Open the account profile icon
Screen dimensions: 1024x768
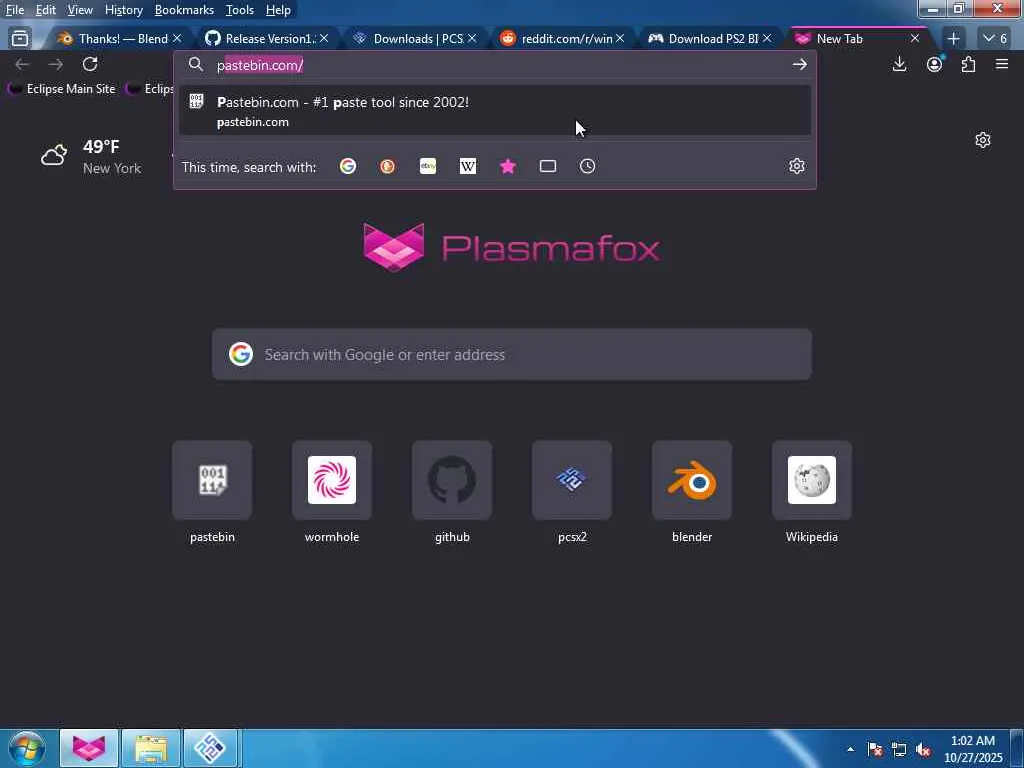pos(935,64)
